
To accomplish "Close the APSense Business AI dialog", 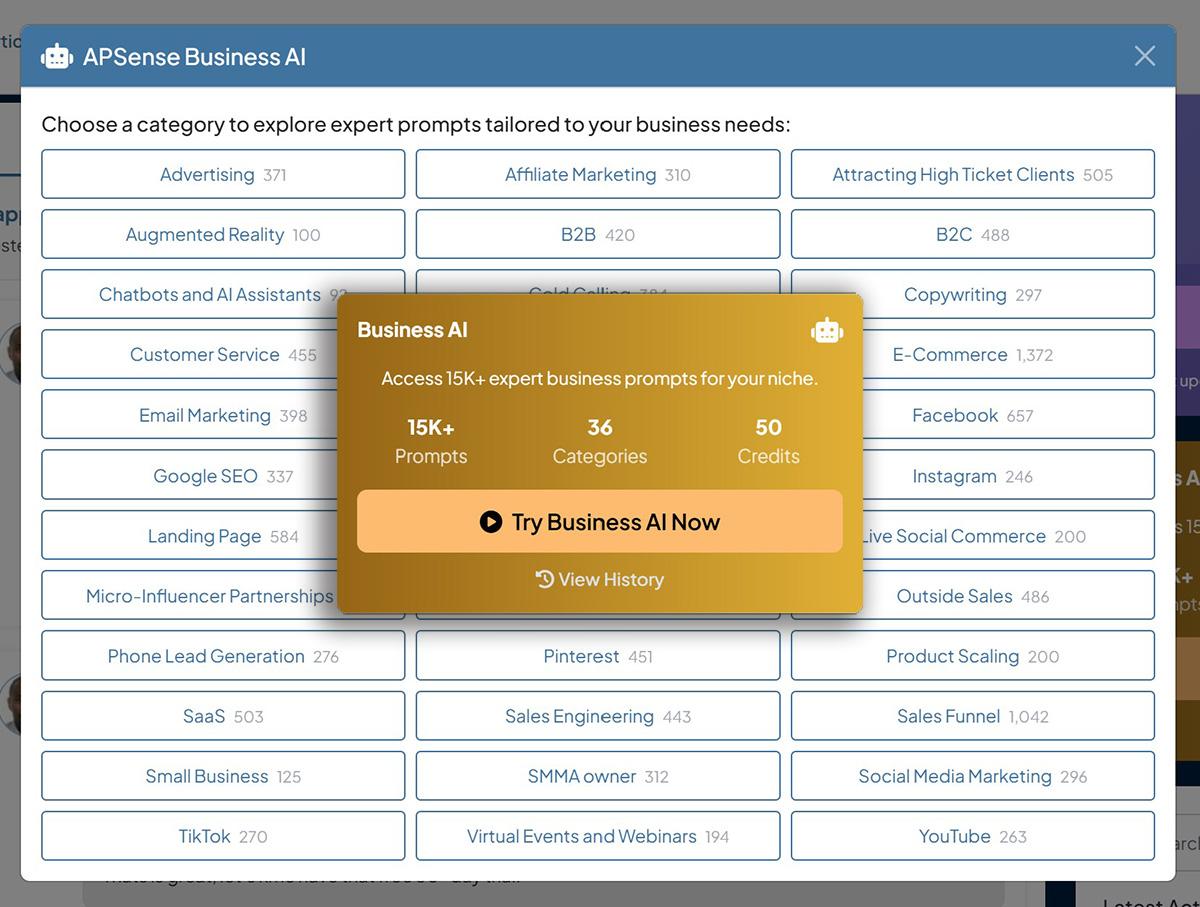I will (1144, 56).
